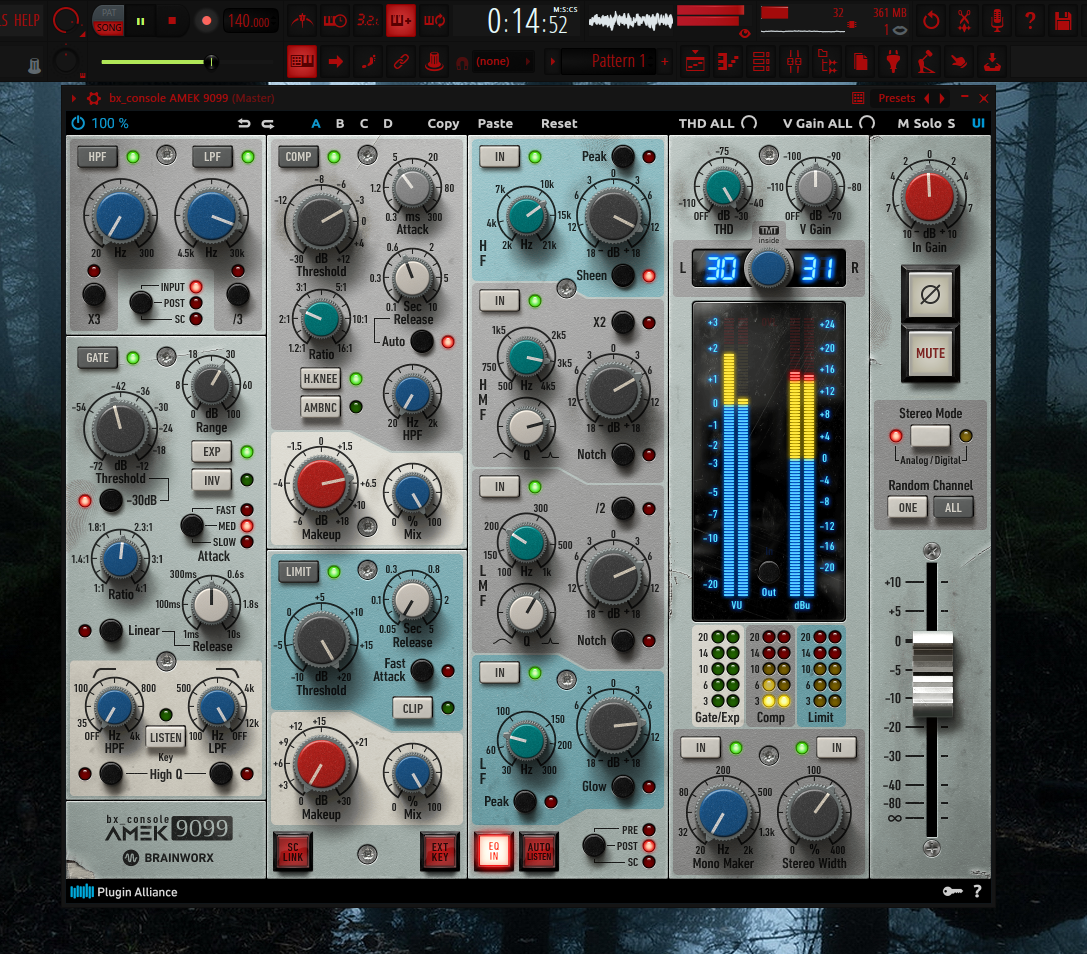Viewport: 1087px width, 954px height.
Task: Select settings slot A
Action: (x=316, y=123)
